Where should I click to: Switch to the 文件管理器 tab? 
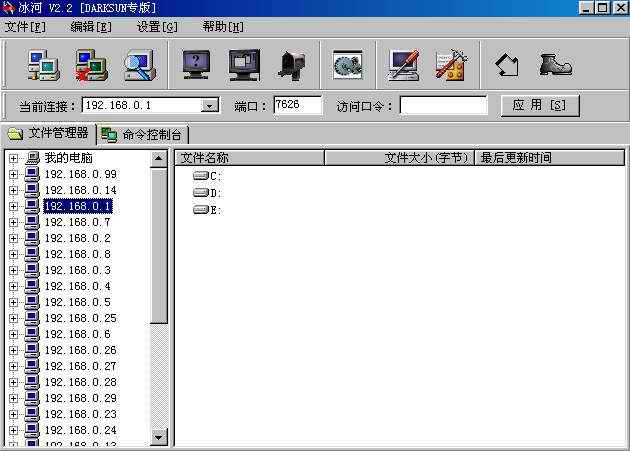click(48, 134)
